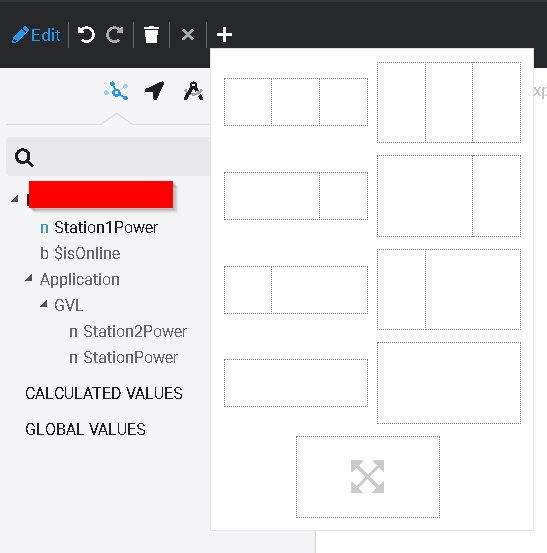Image resolution: width=547 pixels, height=553 pixels.
Task: Collapse the Application tree node
Action: tap(29, 278)
